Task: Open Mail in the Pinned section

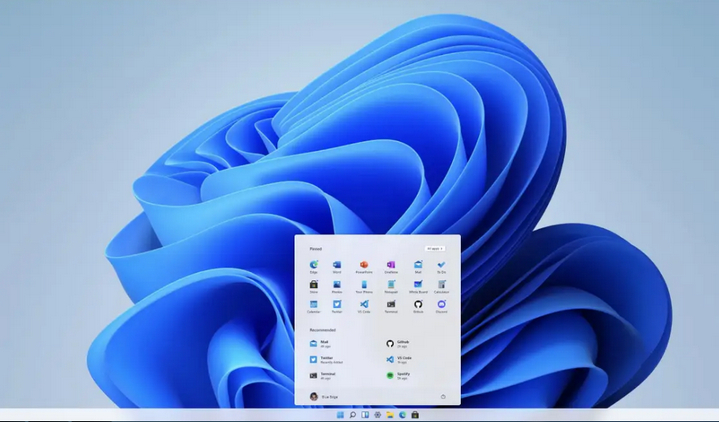Action: (418, 267)
